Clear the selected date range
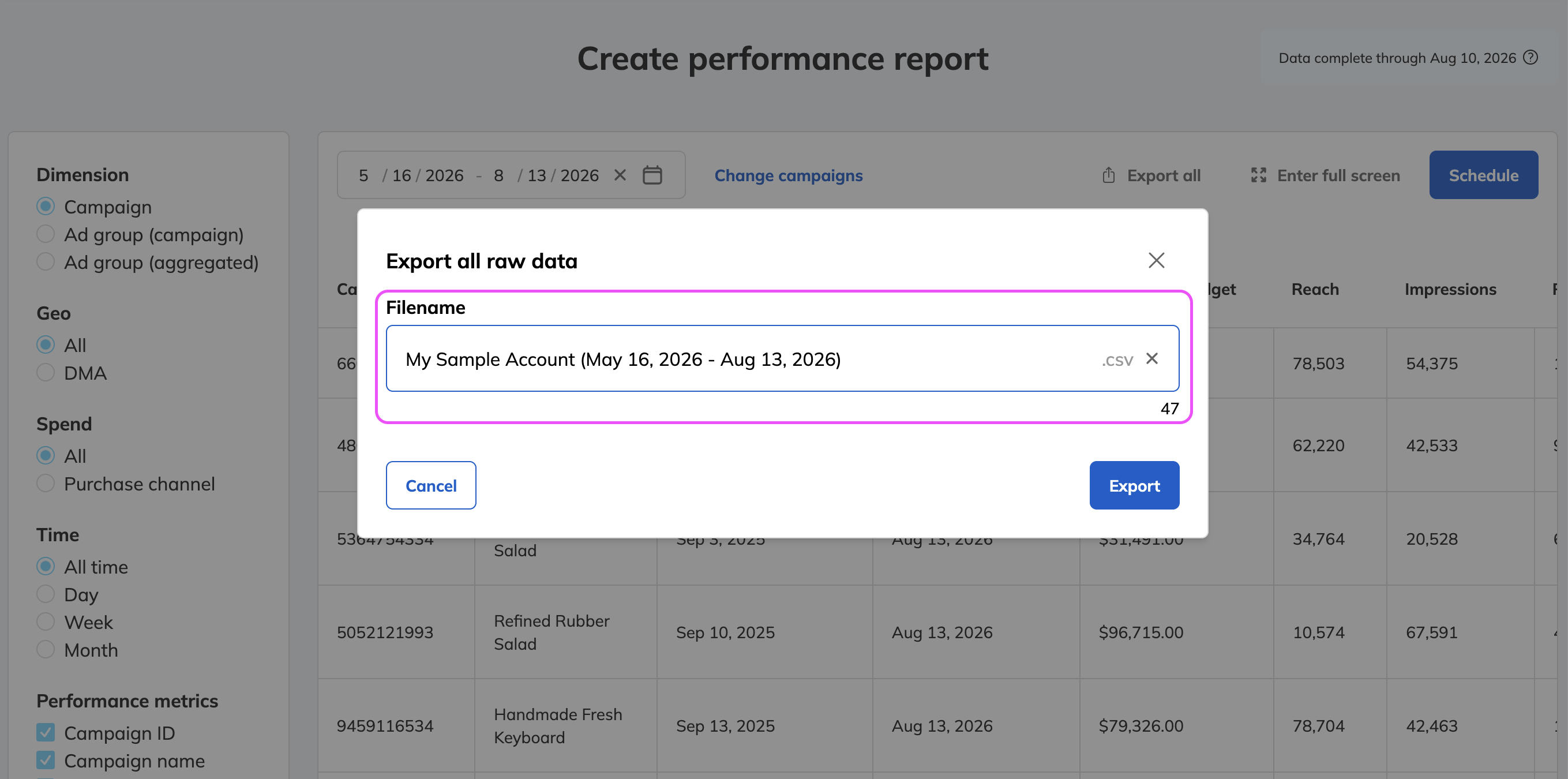The width and height of the screenshot is (1568, 779). tap(620, 175)
